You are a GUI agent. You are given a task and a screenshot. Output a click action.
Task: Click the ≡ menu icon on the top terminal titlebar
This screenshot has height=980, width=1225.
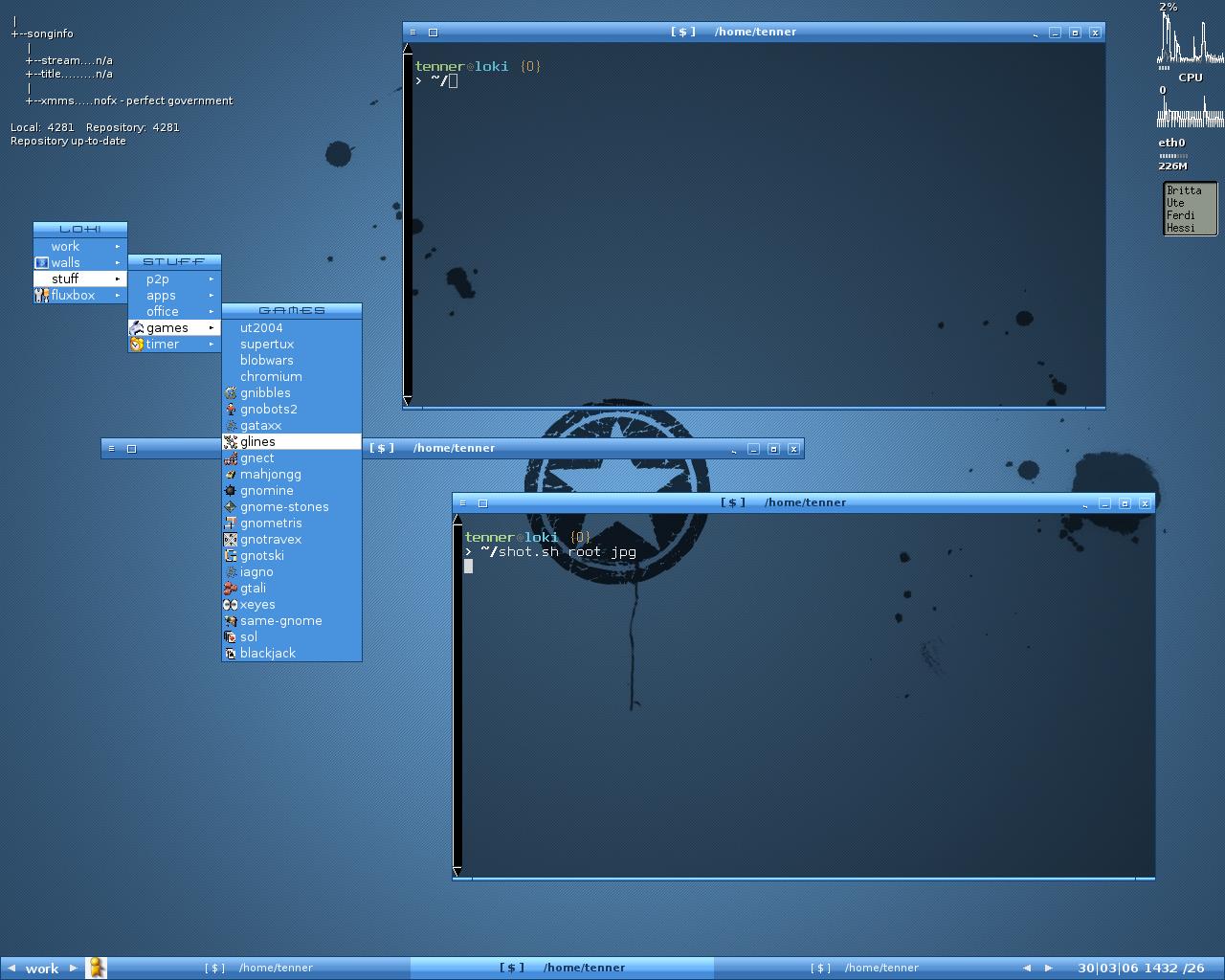click(x=413, y=32)
